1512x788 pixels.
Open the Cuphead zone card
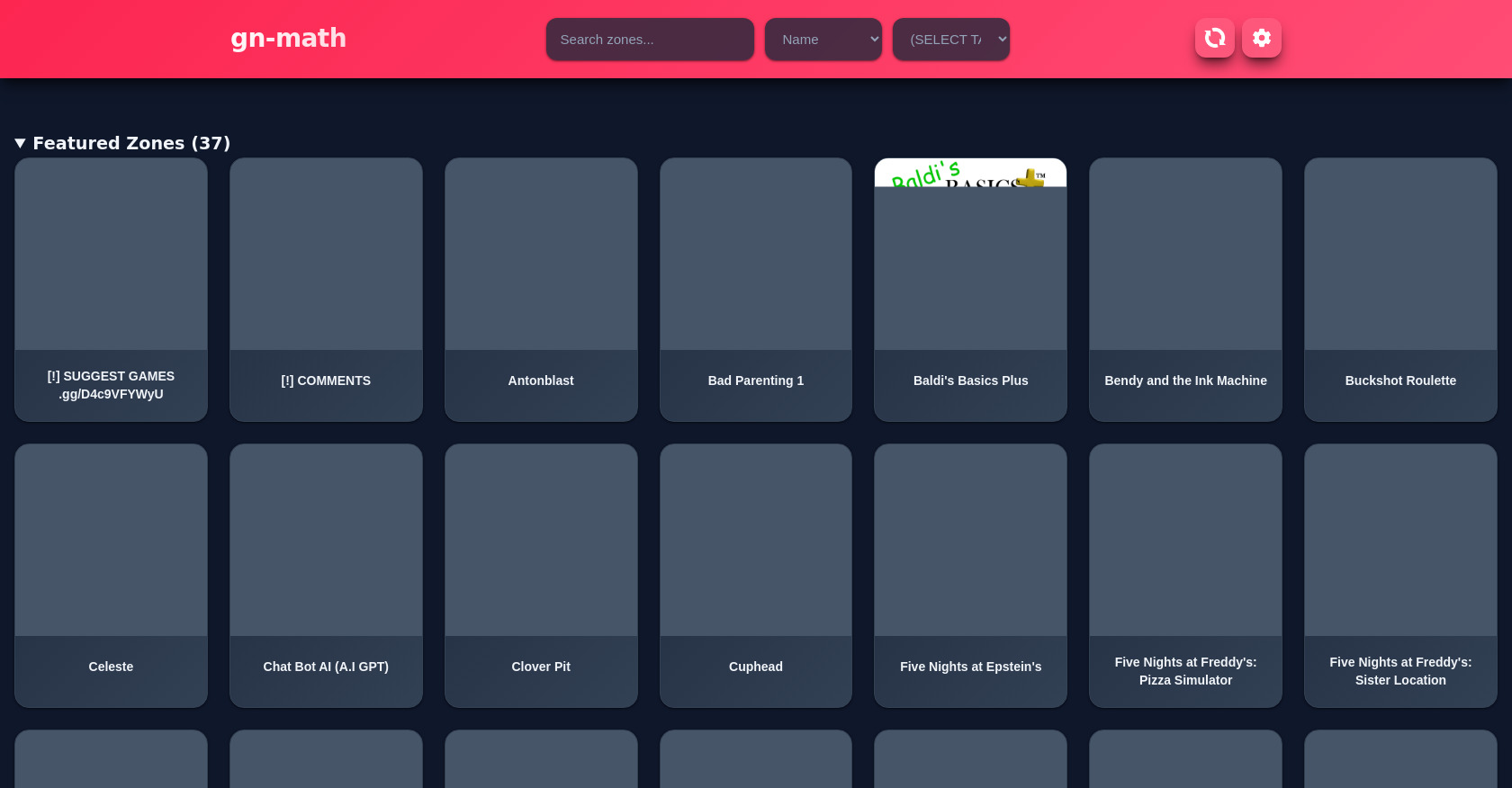[756, 576]
